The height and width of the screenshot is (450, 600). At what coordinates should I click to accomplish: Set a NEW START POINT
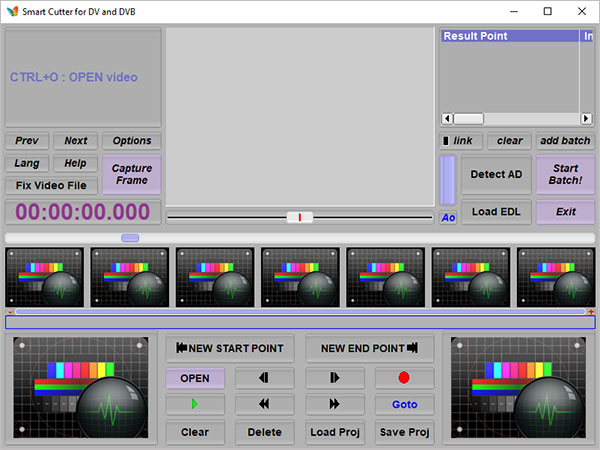[230, 348]
